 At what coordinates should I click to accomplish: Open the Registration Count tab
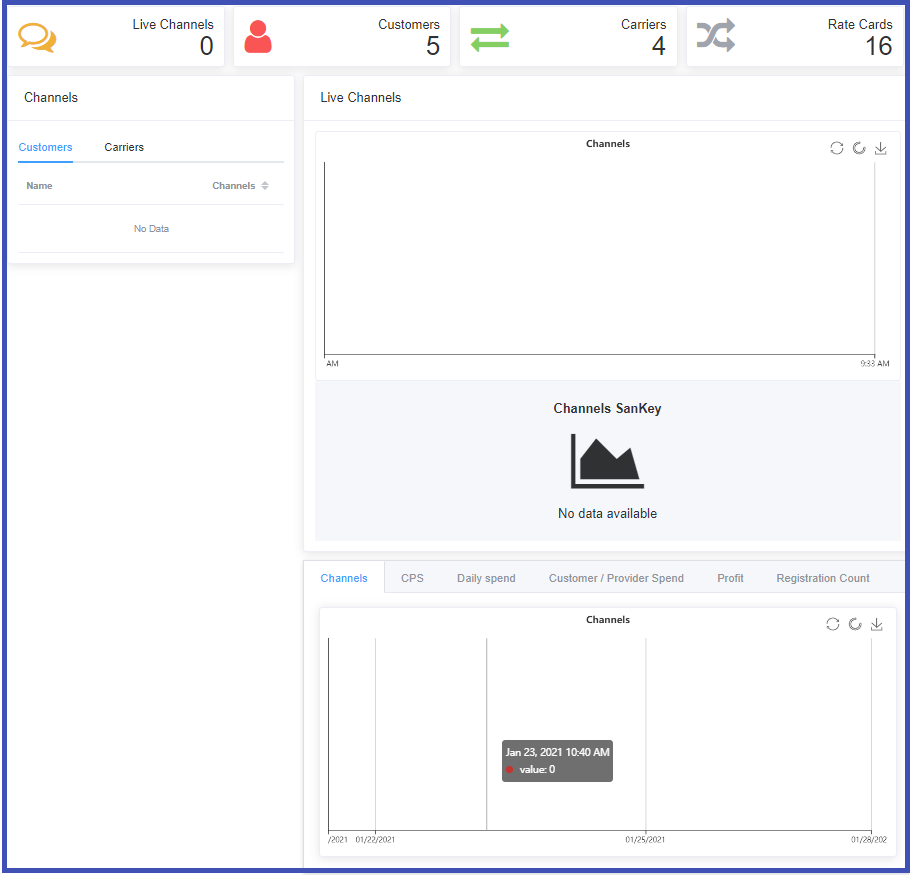pyautogui.click(x=823, y=578)
